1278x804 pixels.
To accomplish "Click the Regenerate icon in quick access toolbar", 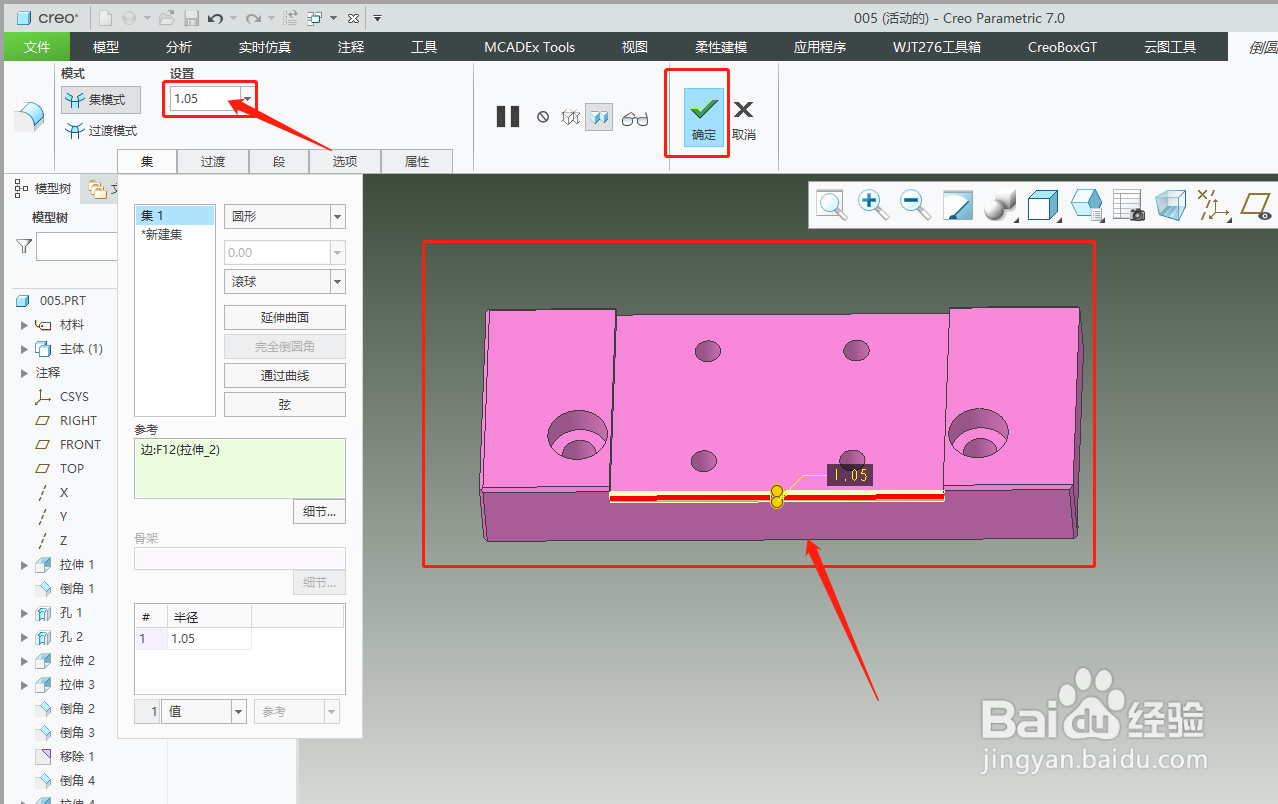I will (x=290, y=18).
